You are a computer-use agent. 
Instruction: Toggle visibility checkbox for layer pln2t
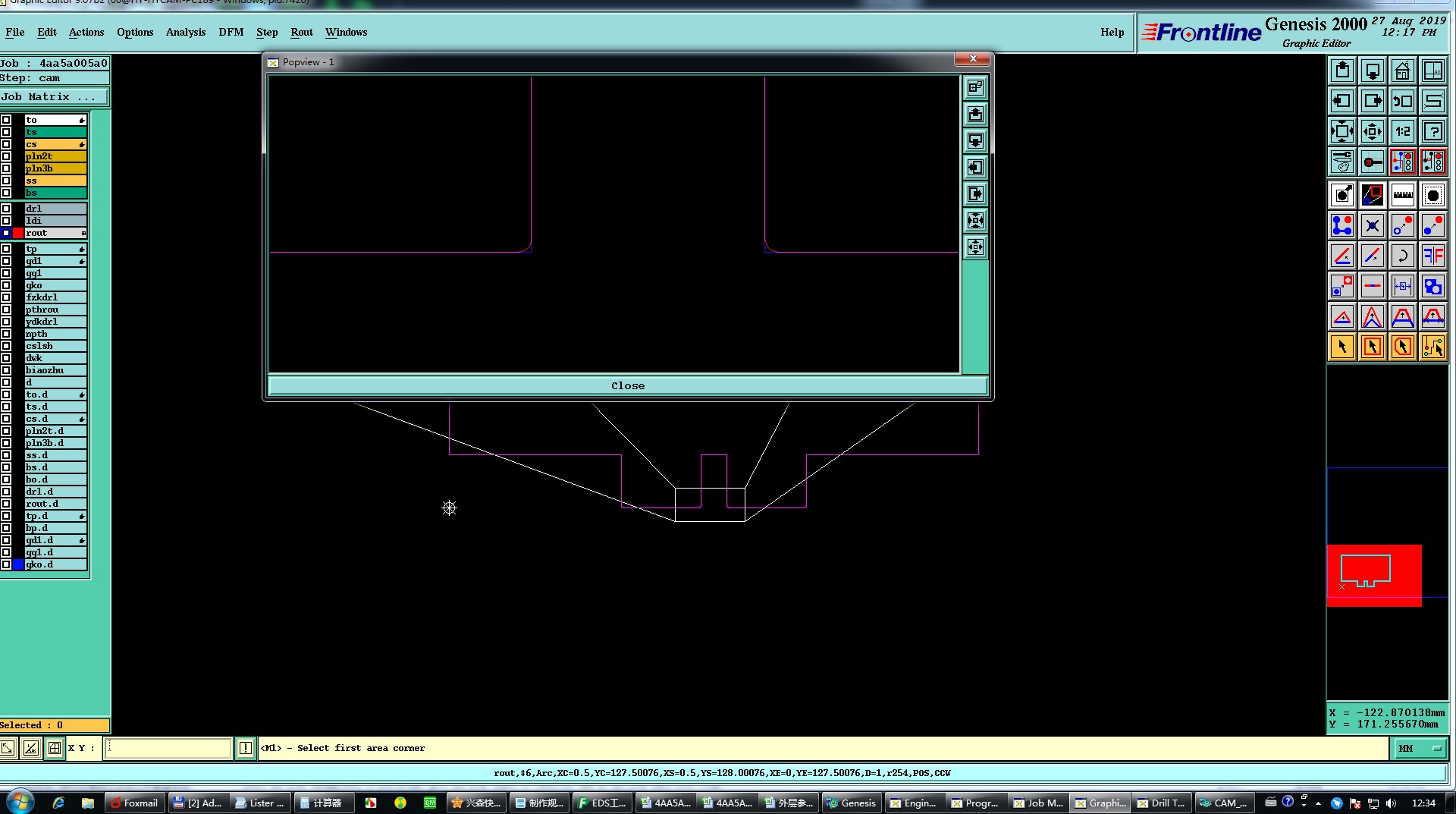6,156
